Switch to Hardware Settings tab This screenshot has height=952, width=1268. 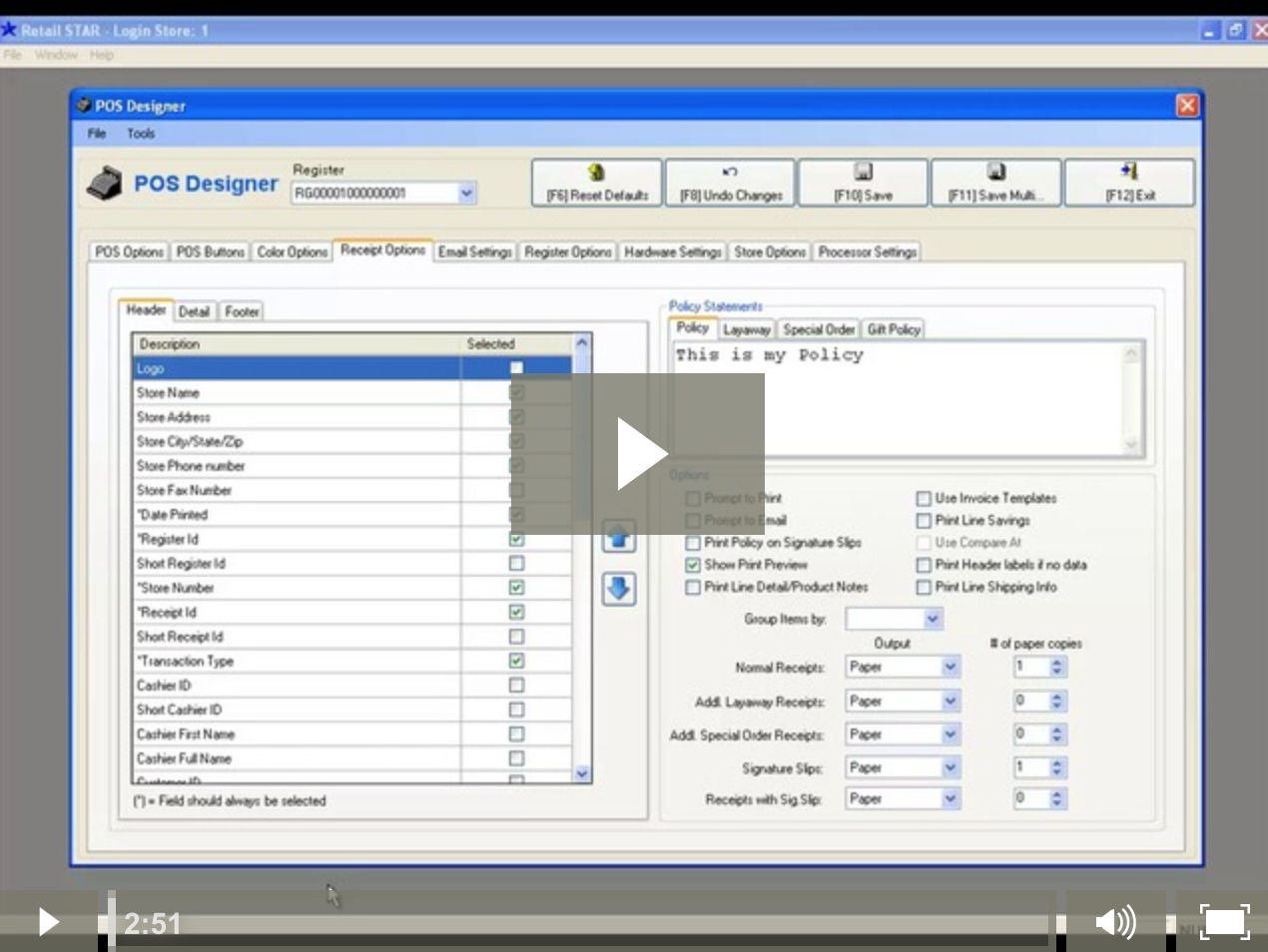[x=673, y=251]
